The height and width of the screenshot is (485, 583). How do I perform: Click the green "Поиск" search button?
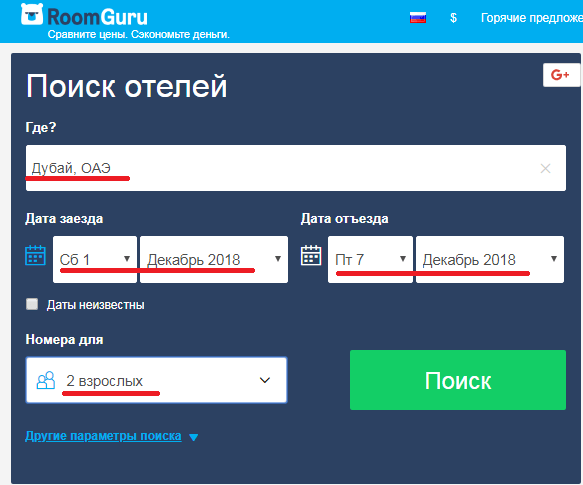click(x=458, y=380)
